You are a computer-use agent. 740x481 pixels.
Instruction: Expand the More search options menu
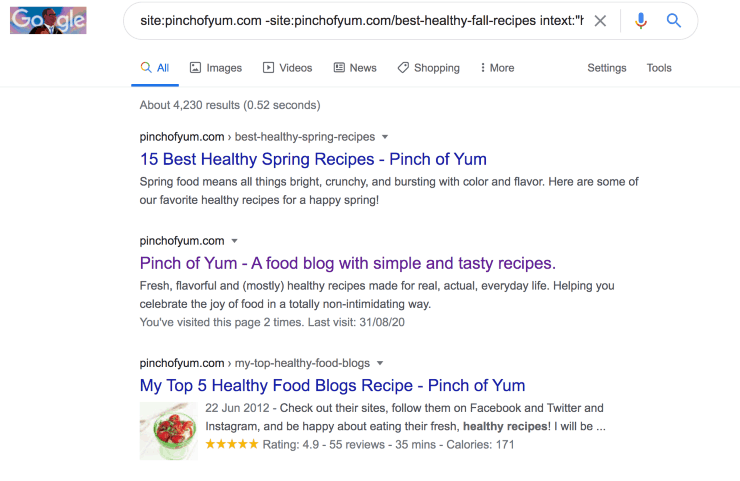pos(497,68)
